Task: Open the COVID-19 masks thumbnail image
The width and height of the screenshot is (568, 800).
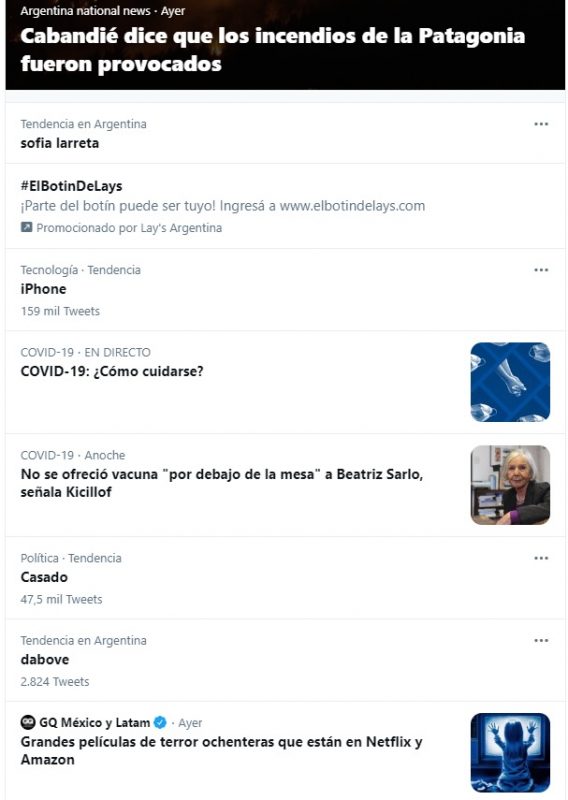Action: pos(510,382)
